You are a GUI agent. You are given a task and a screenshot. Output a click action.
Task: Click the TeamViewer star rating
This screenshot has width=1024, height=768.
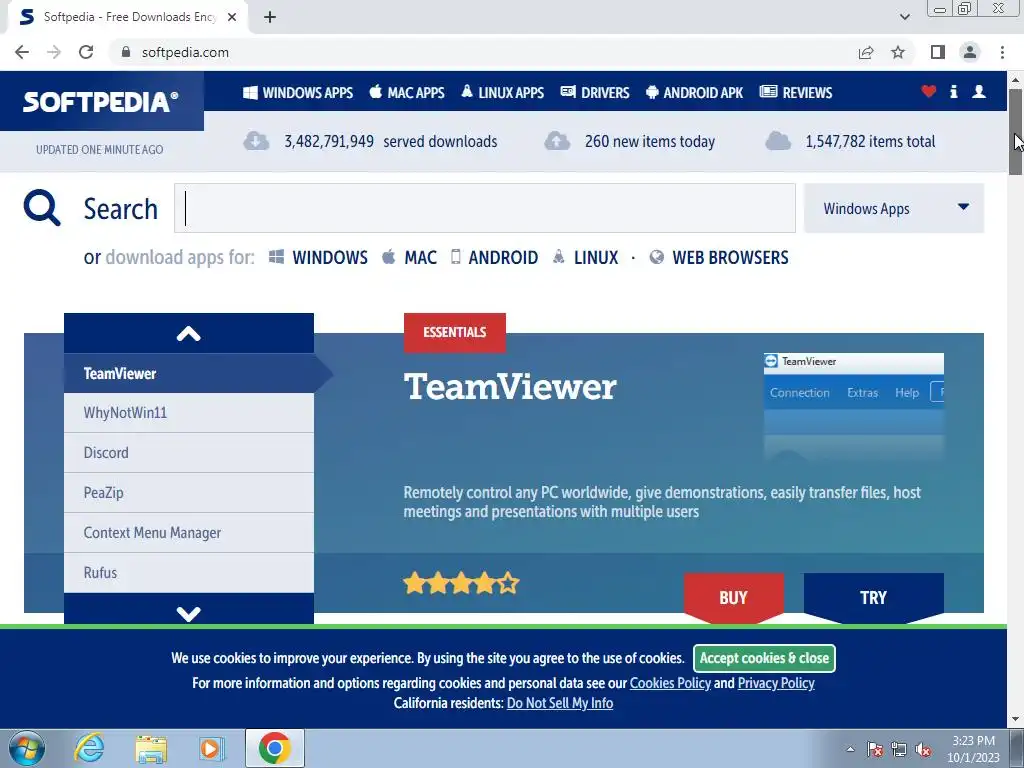point(461,583)
